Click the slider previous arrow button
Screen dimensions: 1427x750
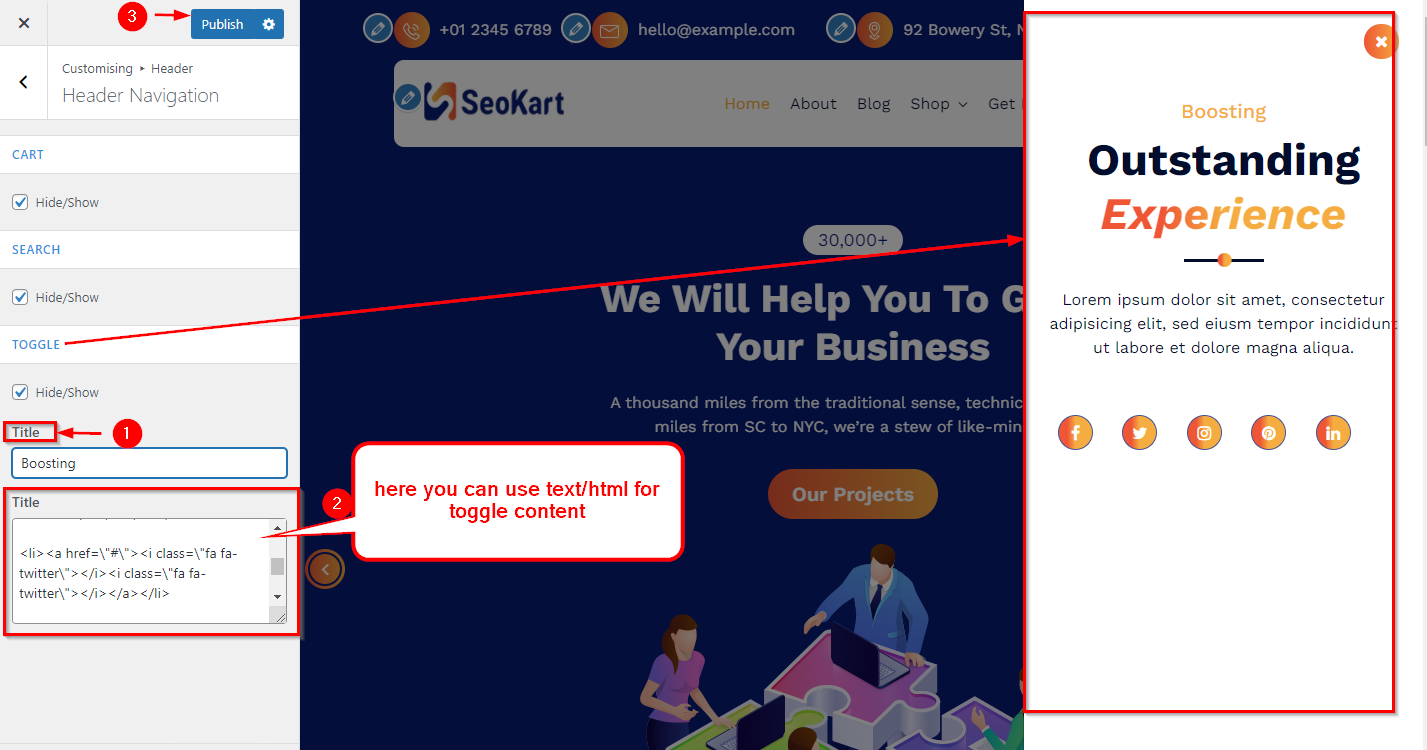click(325, 570)
